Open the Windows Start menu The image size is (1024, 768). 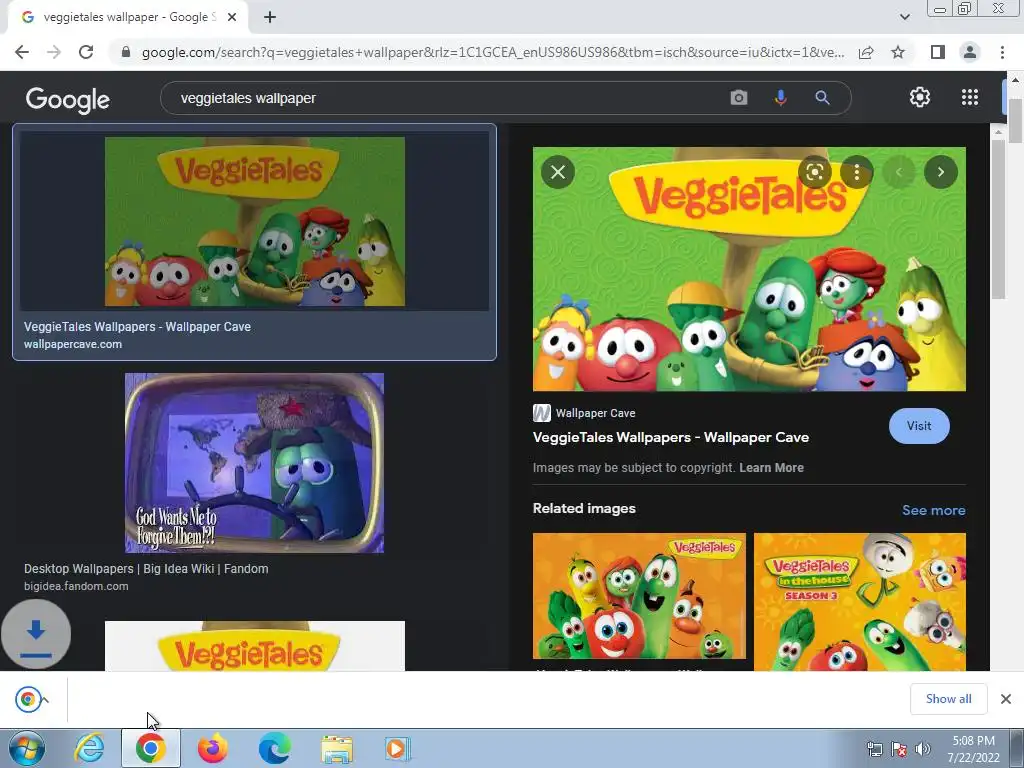click(27, 748)
